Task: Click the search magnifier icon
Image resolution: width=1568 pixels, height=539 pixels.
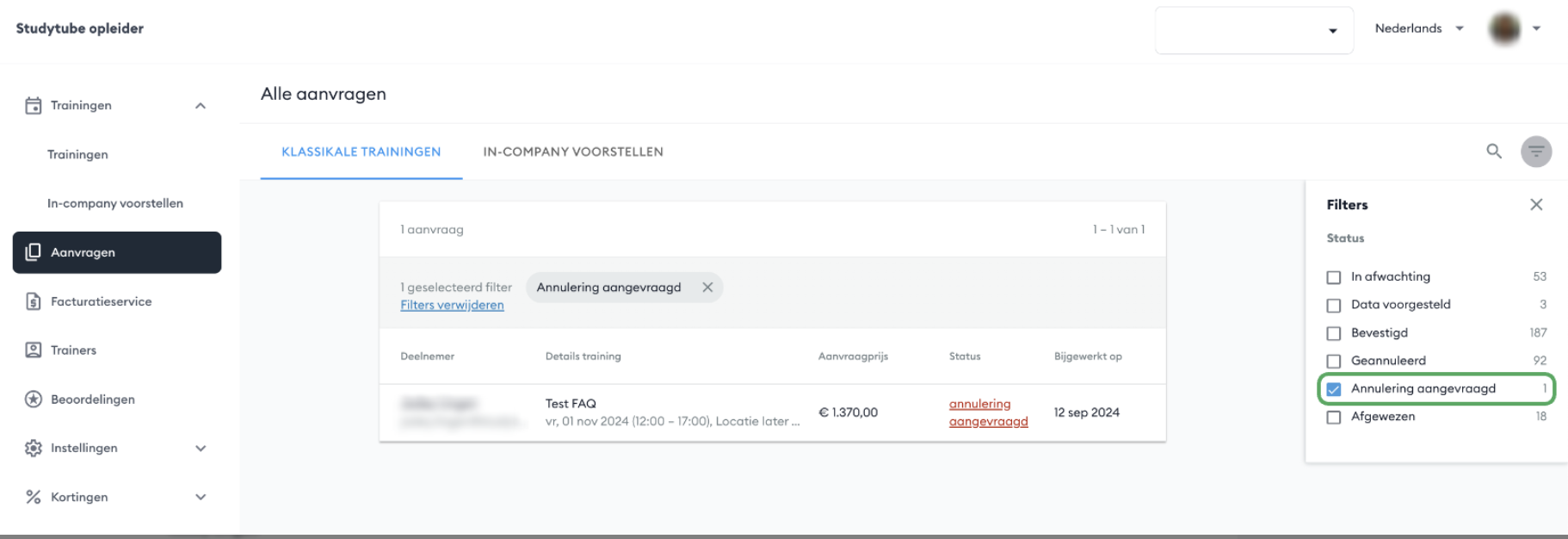Action: (1494, 152)
